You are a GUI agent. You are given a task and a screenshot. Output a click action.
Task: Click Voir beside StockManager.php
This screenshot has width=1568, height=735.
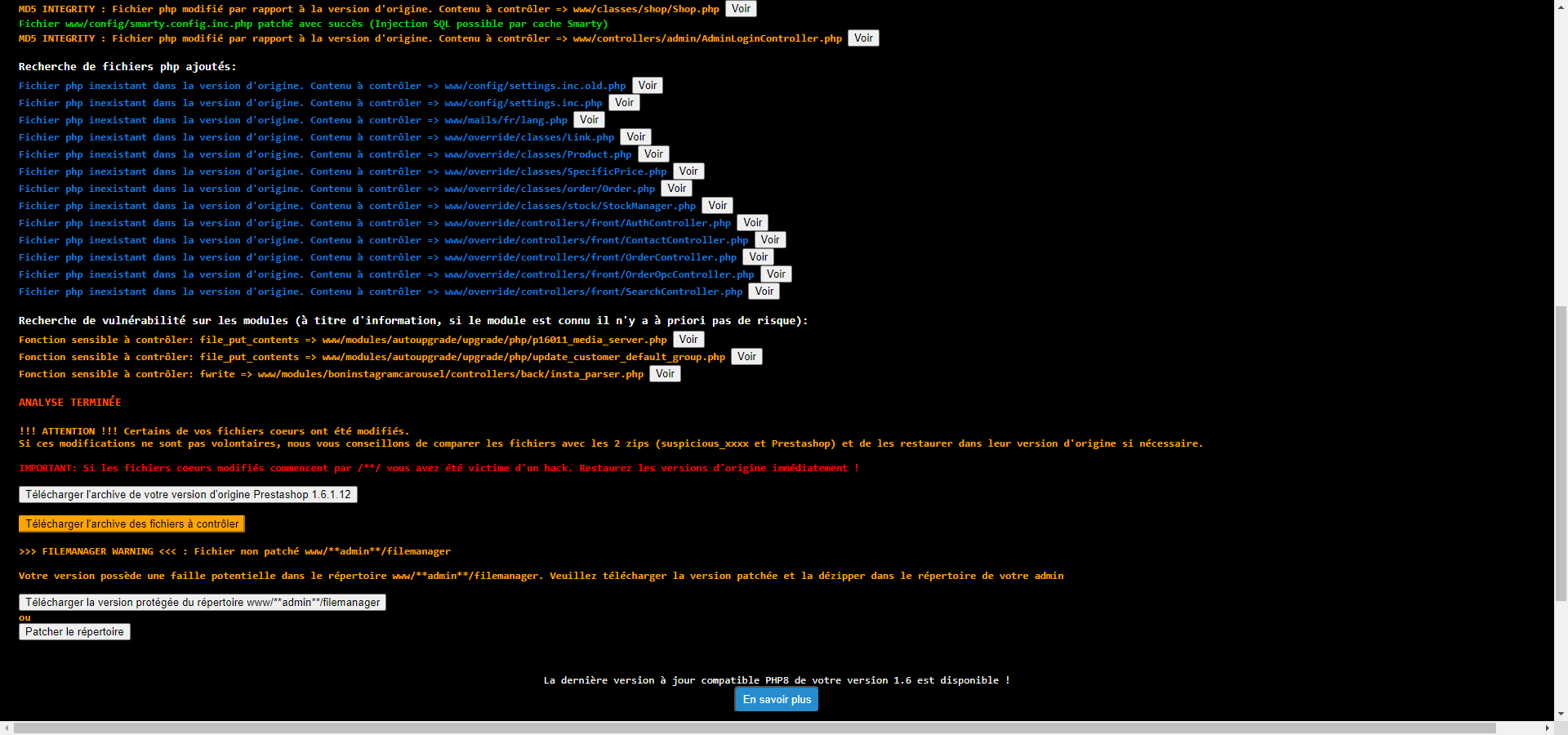pos(718,206)
